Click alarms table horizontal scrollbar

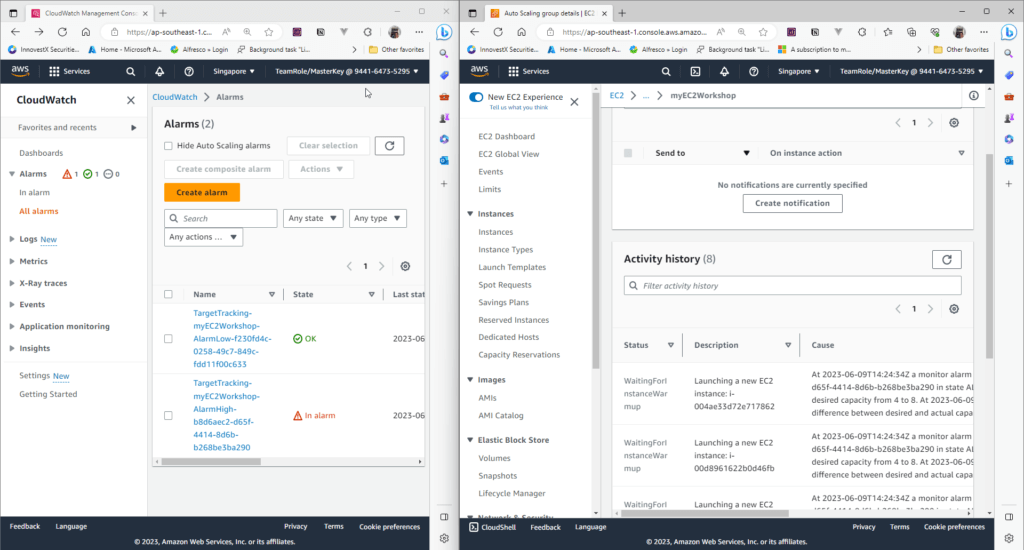pyautogui.click(x=212, y=462)
